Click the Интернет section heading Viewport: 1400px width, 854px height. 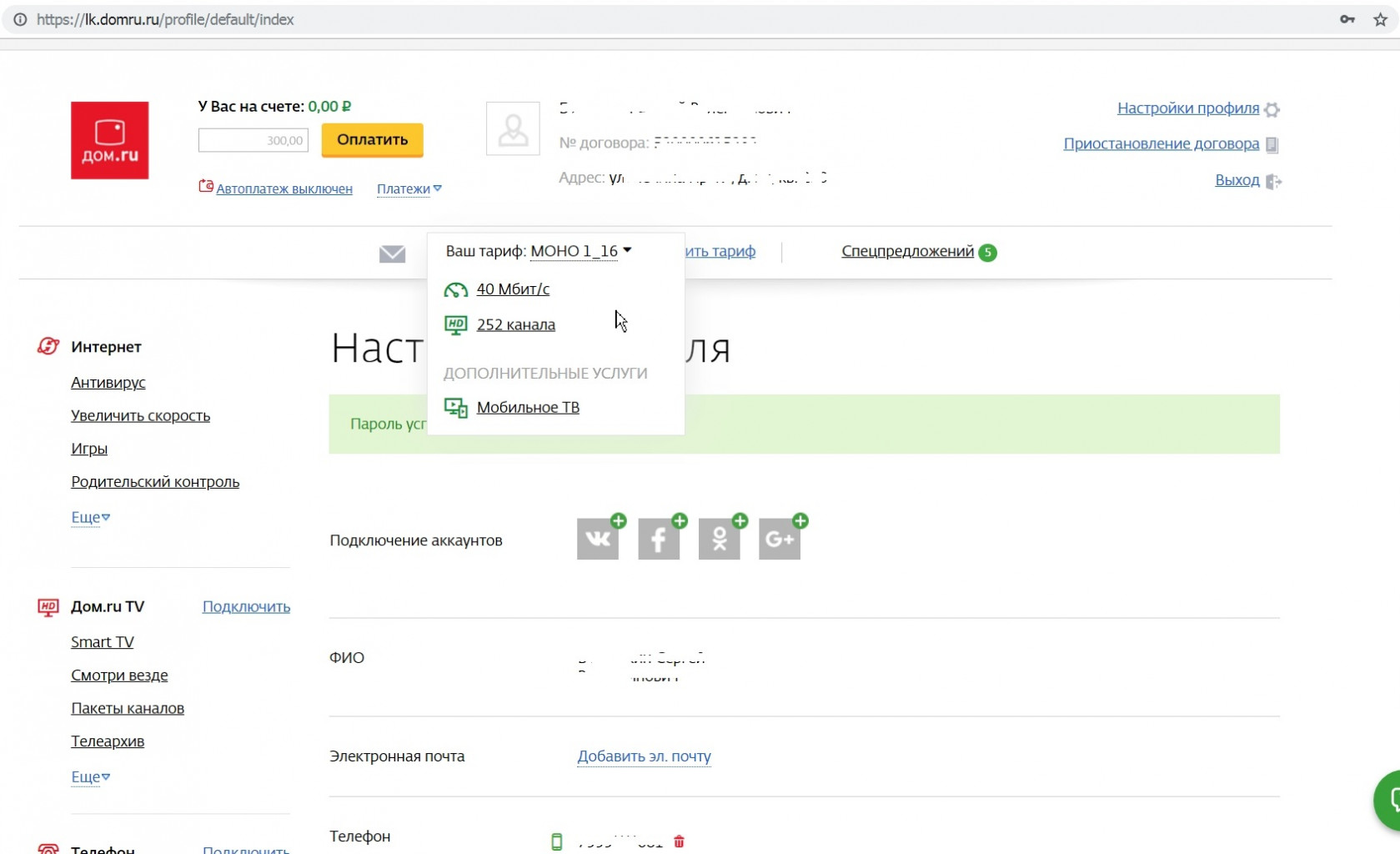(106, 347)
